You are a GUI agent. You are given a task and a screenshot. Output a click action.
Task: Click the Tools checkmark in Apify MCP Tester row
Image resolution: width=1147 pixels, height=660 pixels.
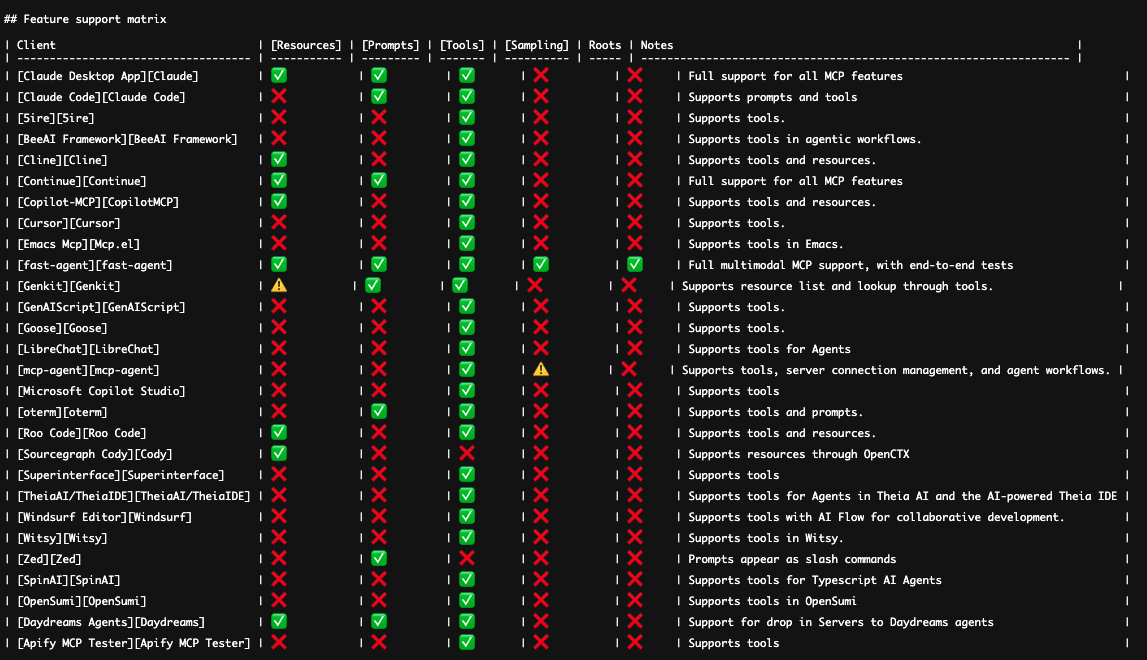[467, 642]
